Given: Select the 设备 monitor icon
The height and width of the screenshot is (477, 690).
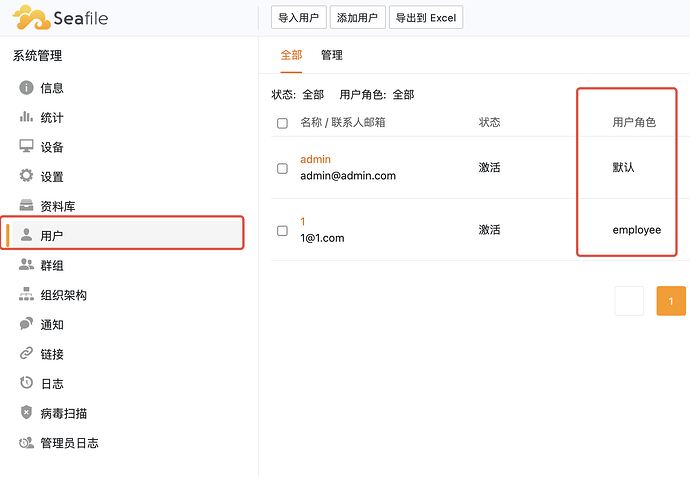Looking at the screenshot, I should [x=27, y=147].
